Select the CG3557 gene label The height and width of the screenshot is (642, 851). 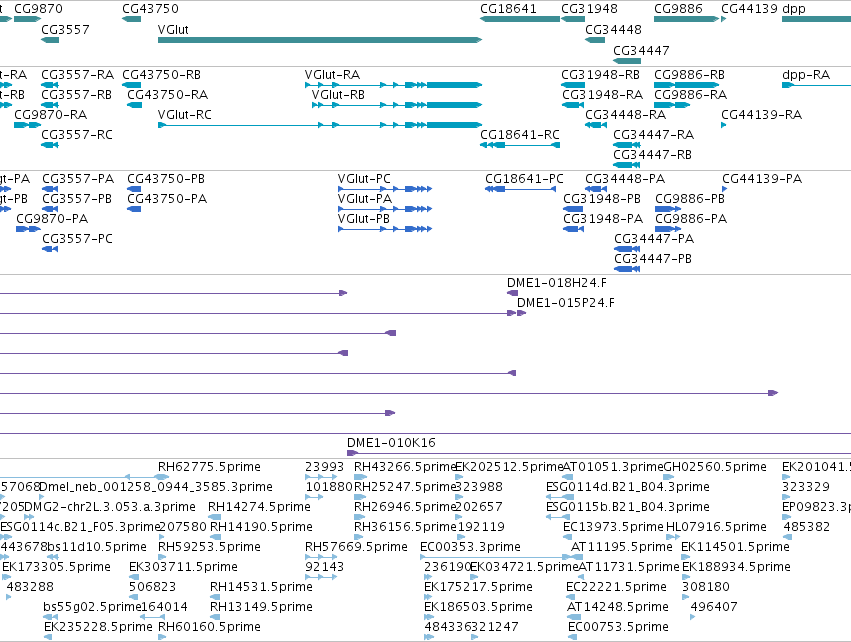tap(65, 29)
